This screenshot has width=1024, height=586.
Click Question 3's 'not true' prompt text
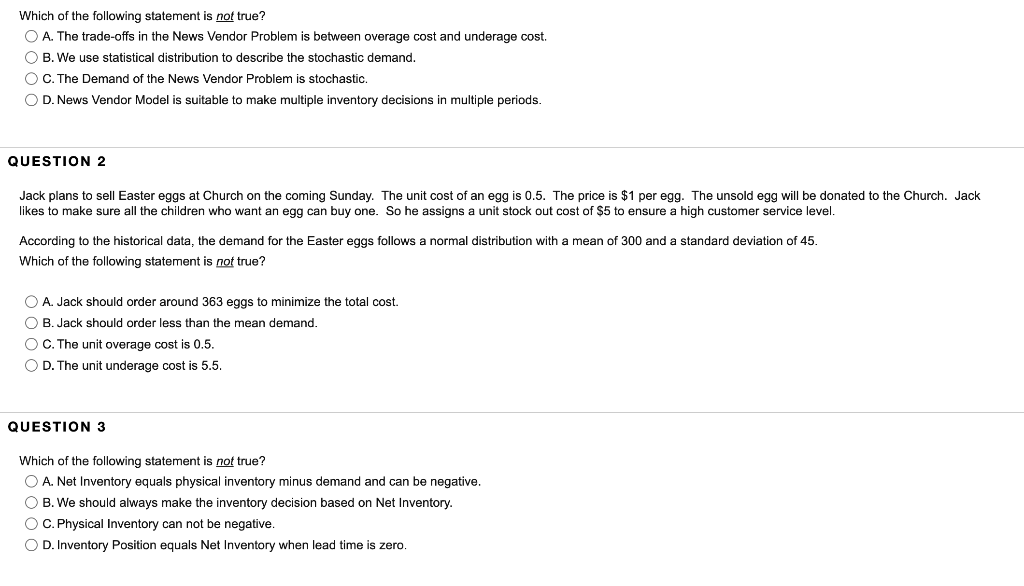pos(142,461)
